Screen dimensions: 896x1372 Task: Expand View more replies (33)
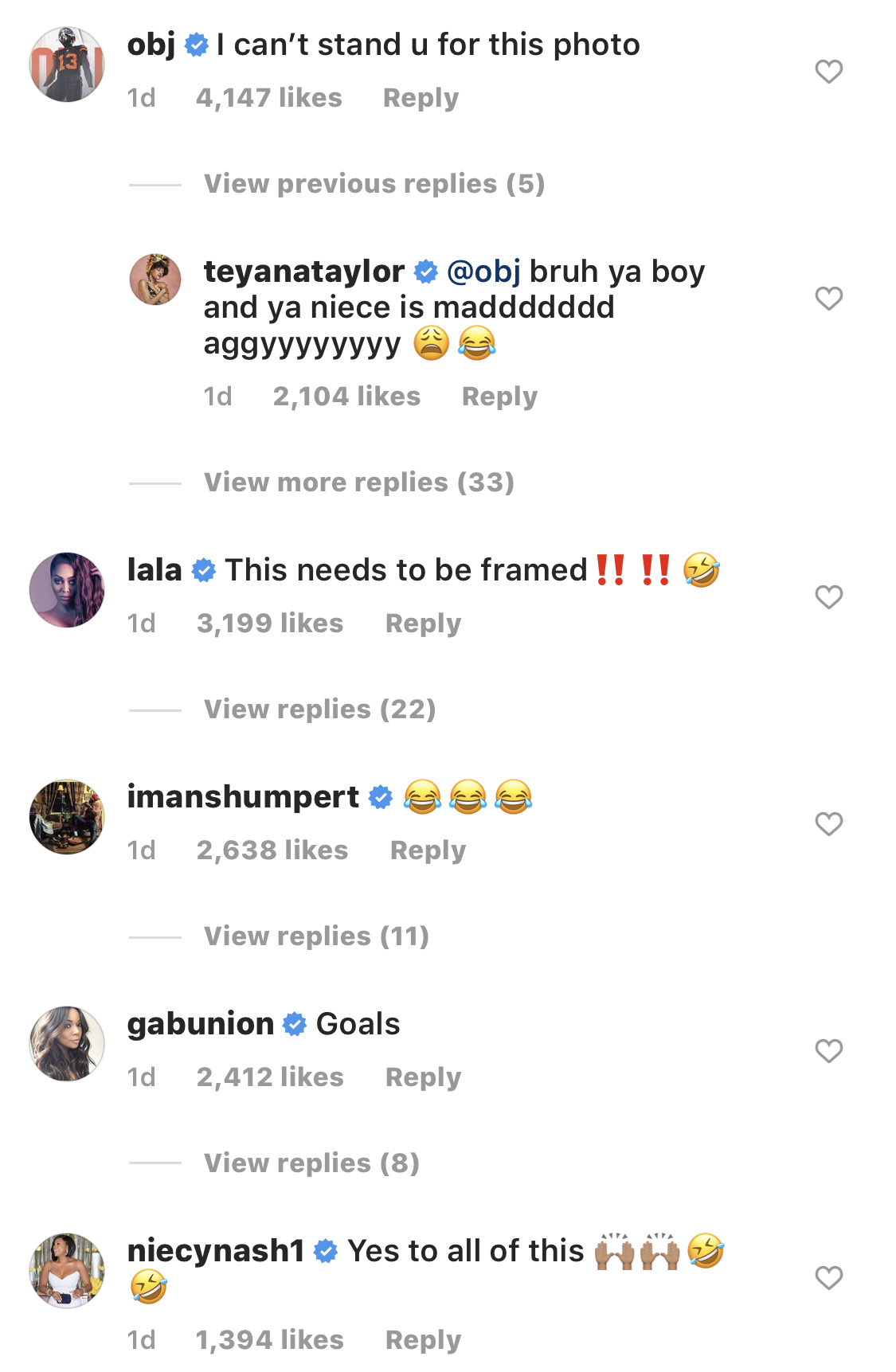point(359,483)
